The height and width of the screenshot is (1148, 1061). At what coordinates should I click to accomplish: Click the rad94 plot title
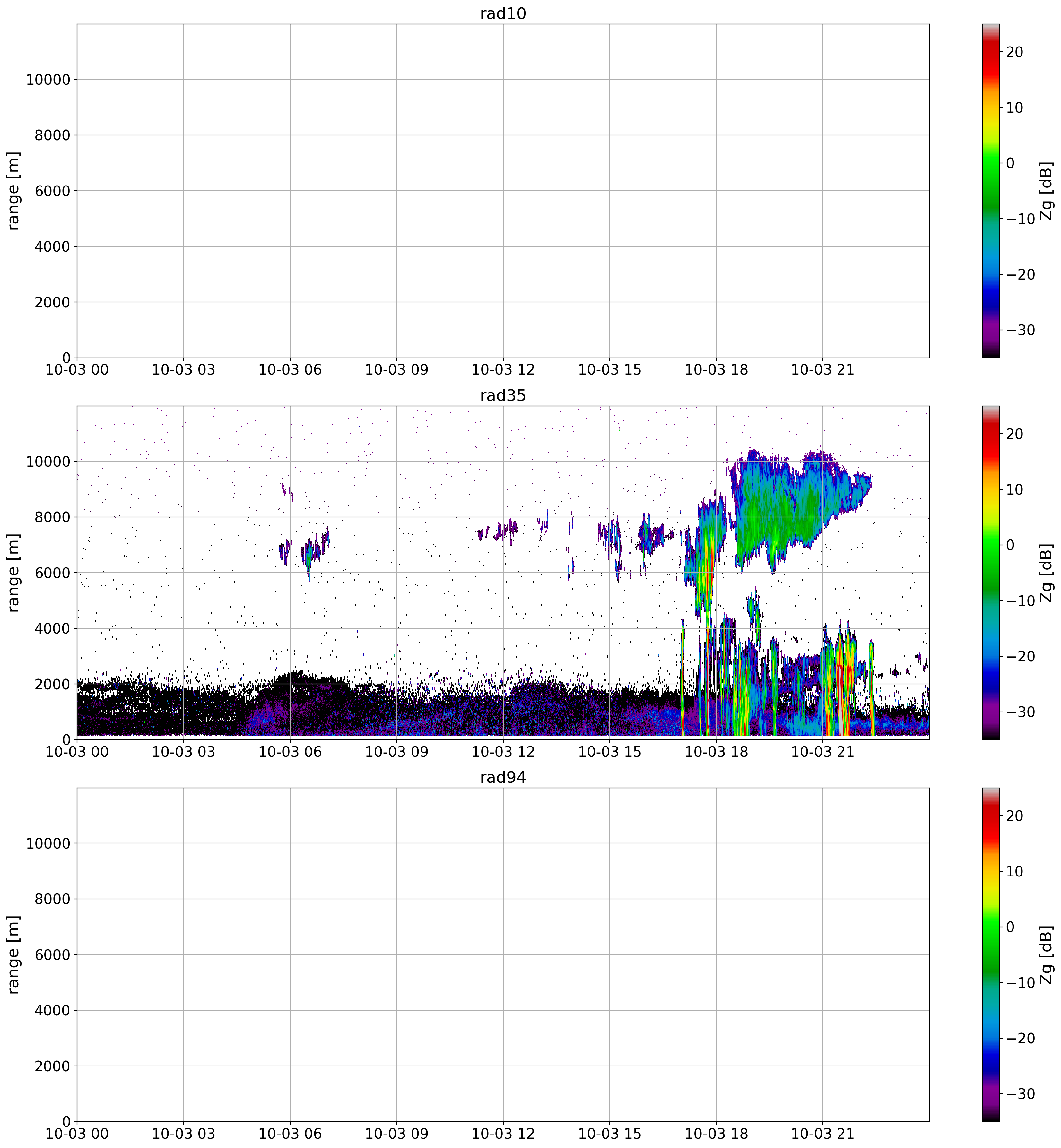coord(502,777)
